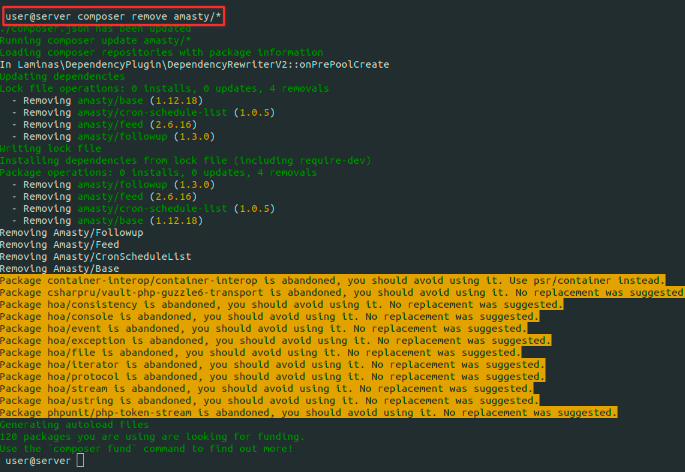Click the hoa/console abandoned warning
The height and width of the screenshot is (472, 685).
[270, 317]
